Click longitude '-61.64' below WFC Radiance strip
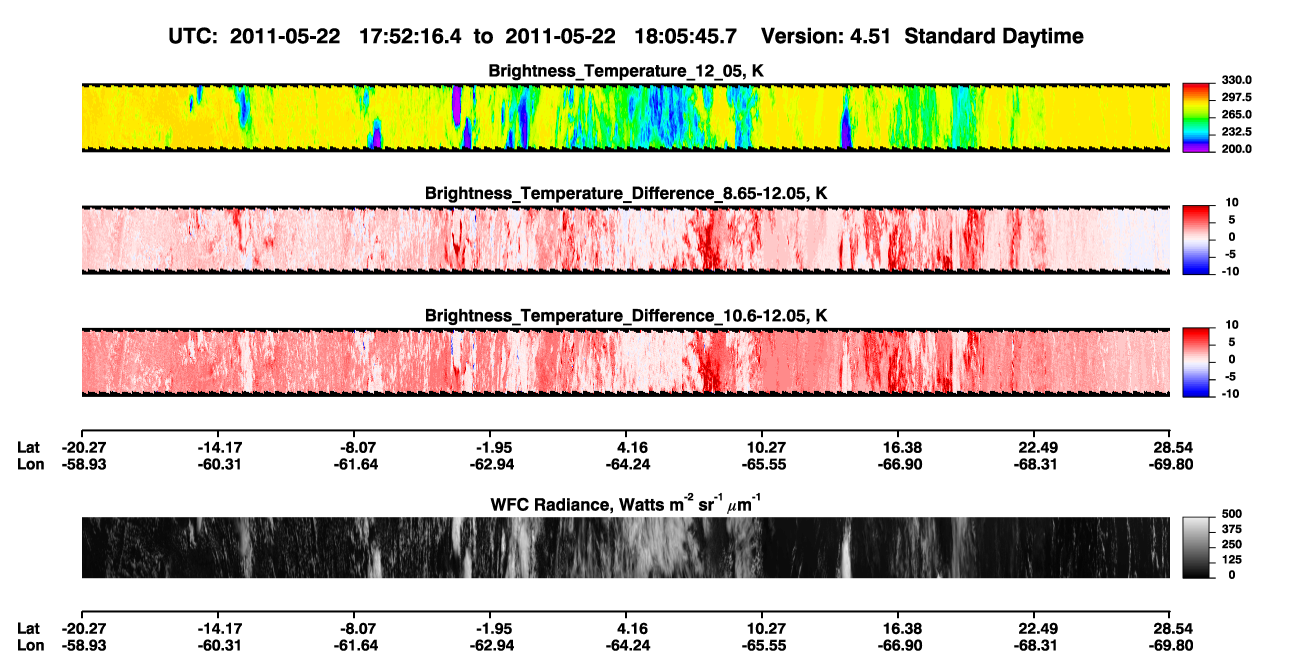Image resolution: width=1300 pixels, height=667 pixels. (356, 645)
